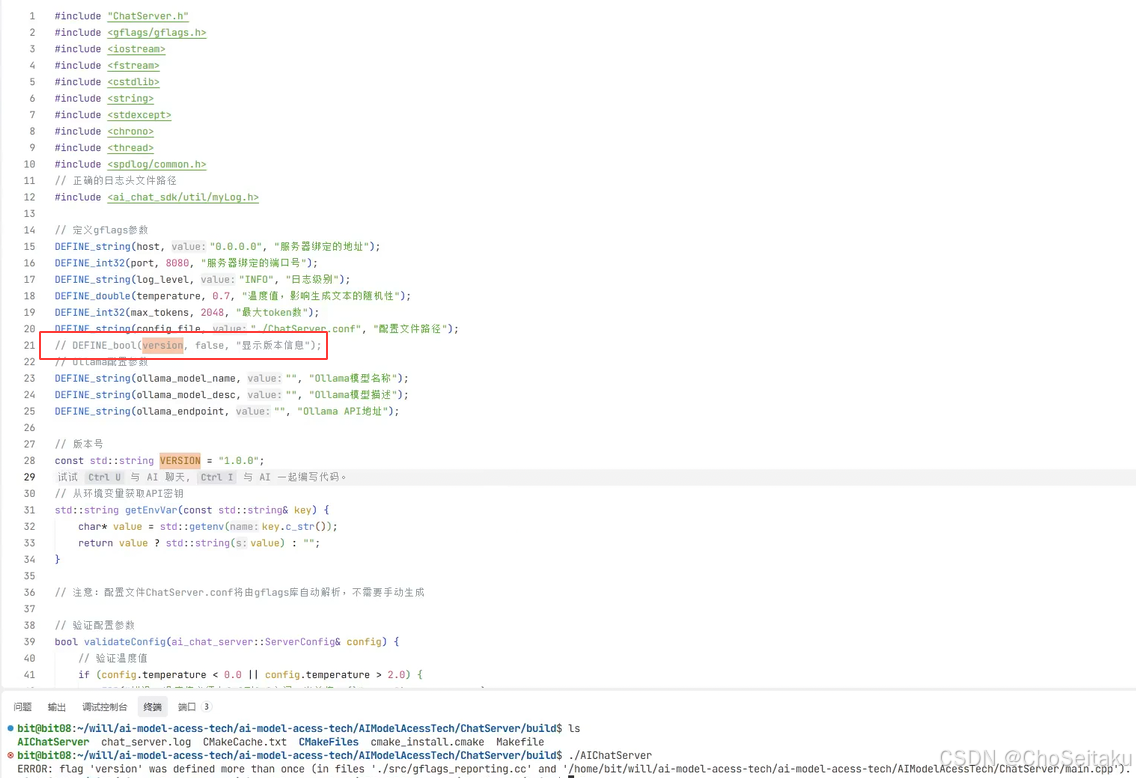Follow the <thread> include link

(x=130, y=148)
